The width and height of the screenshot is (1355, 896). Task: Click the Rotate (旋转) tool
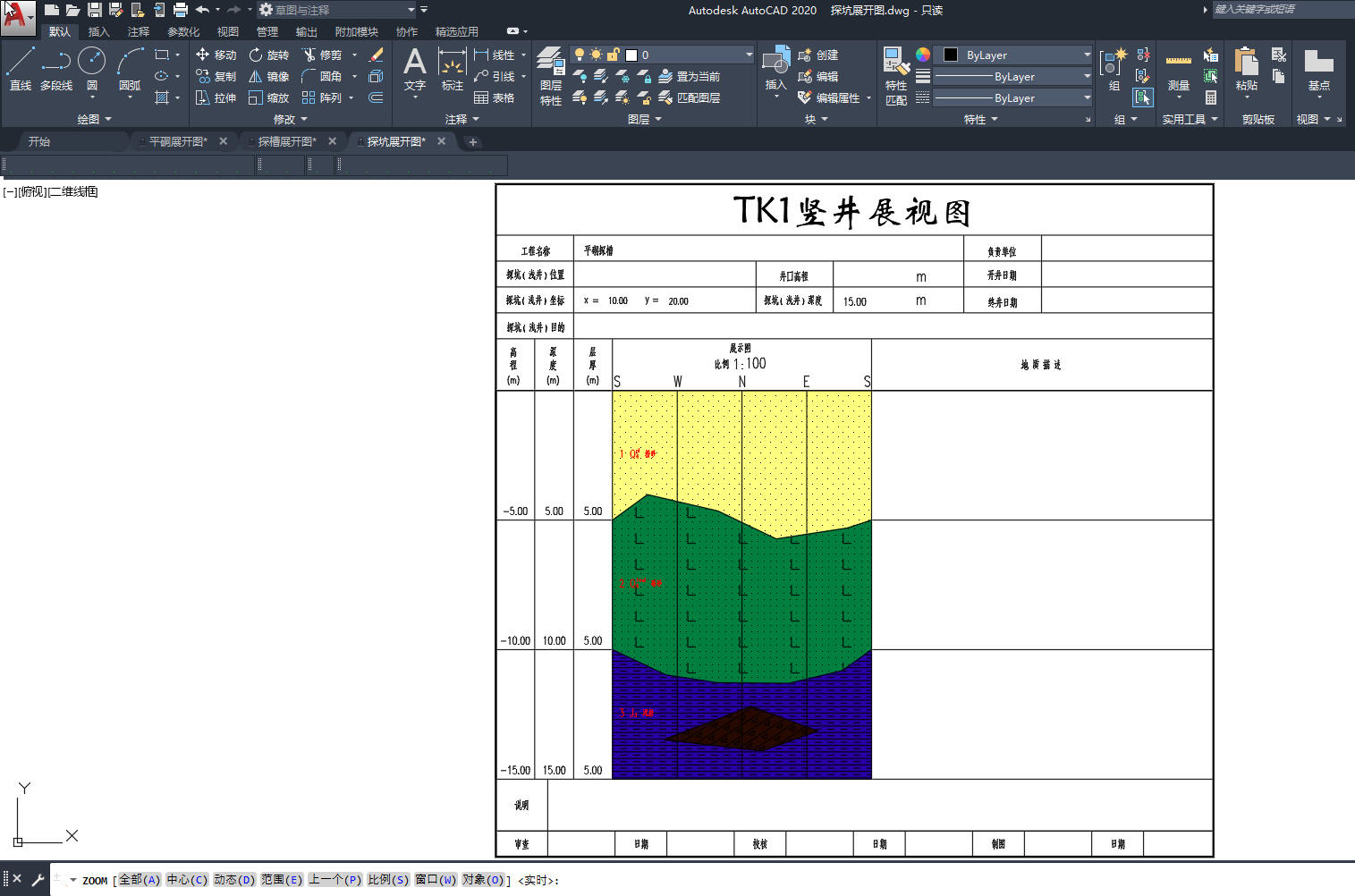coord(269,55)
